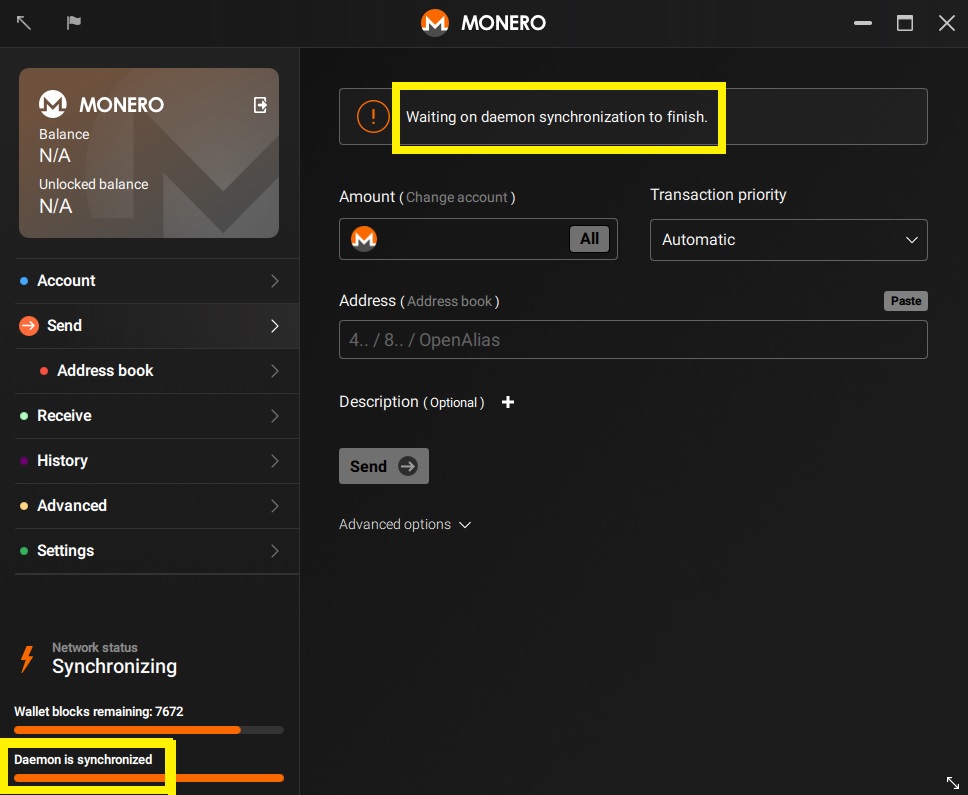Screen dimensions: 968x795
Task: Click the window resize grip icon
Action: (953, 782)
